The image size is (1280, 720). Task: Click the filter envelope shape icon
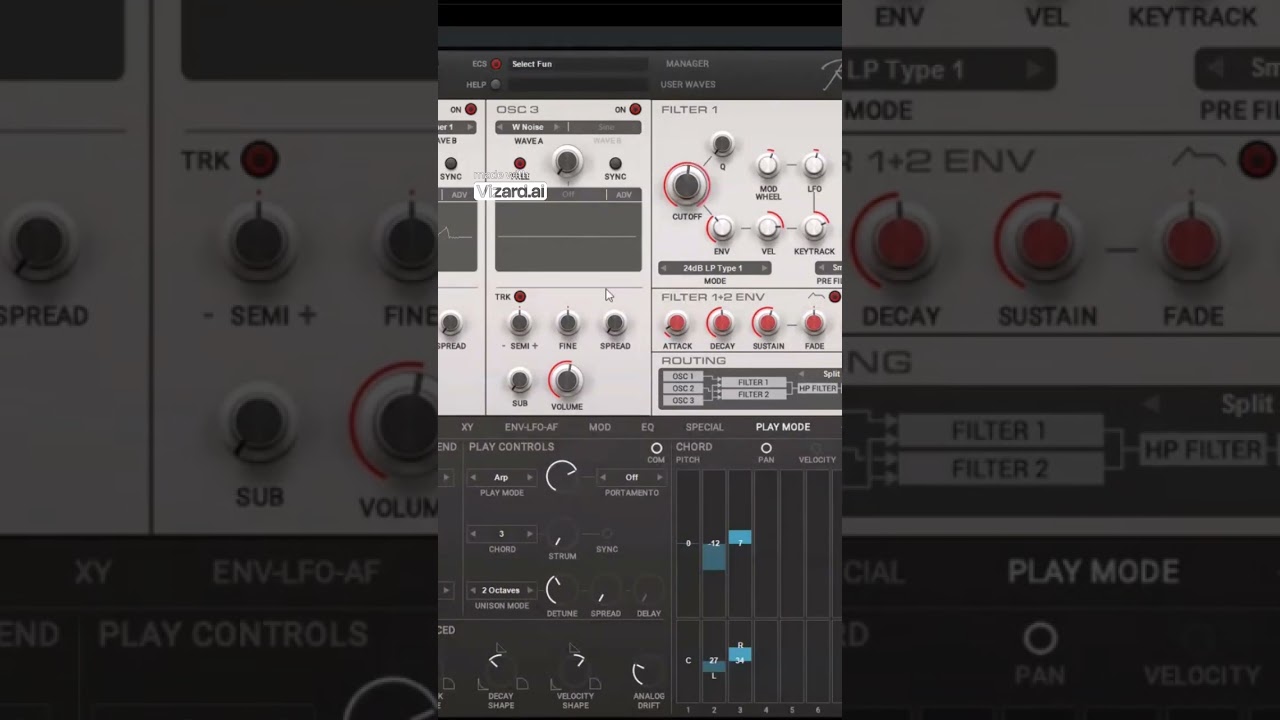(817, 296)
